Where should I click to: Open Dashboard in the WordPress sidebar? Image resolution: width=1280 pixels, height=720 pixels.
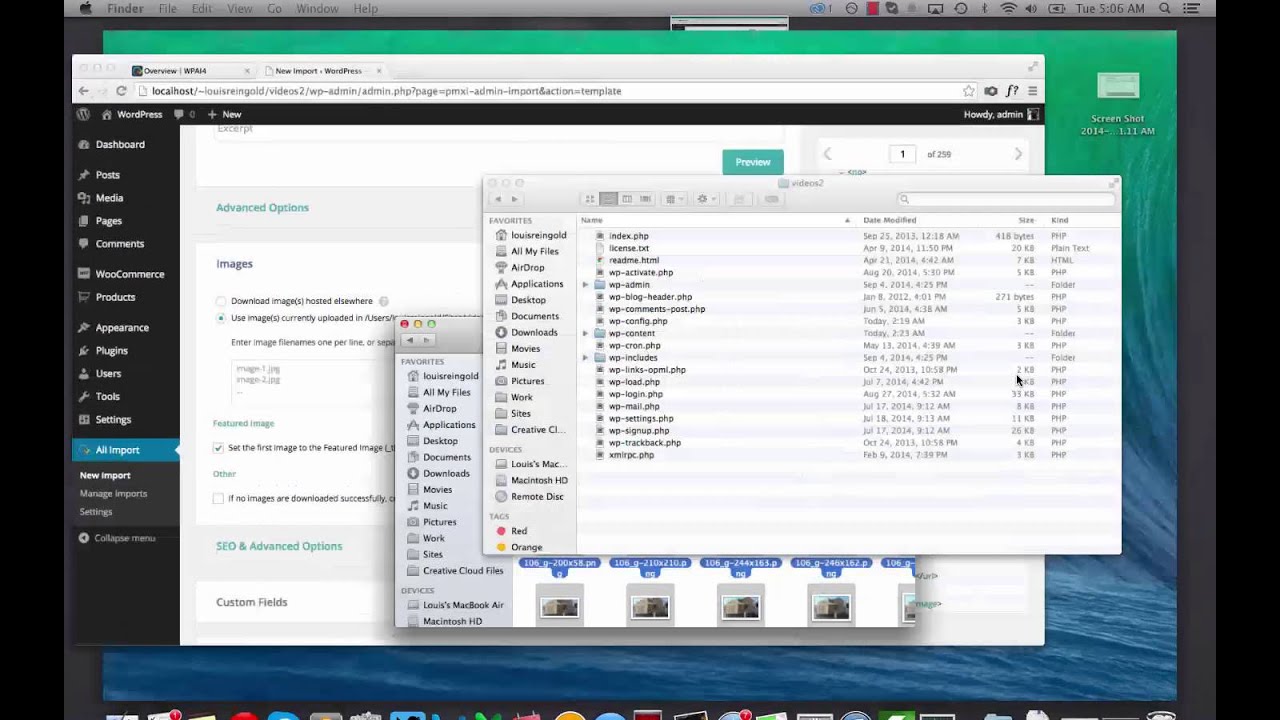coord(120,144)
